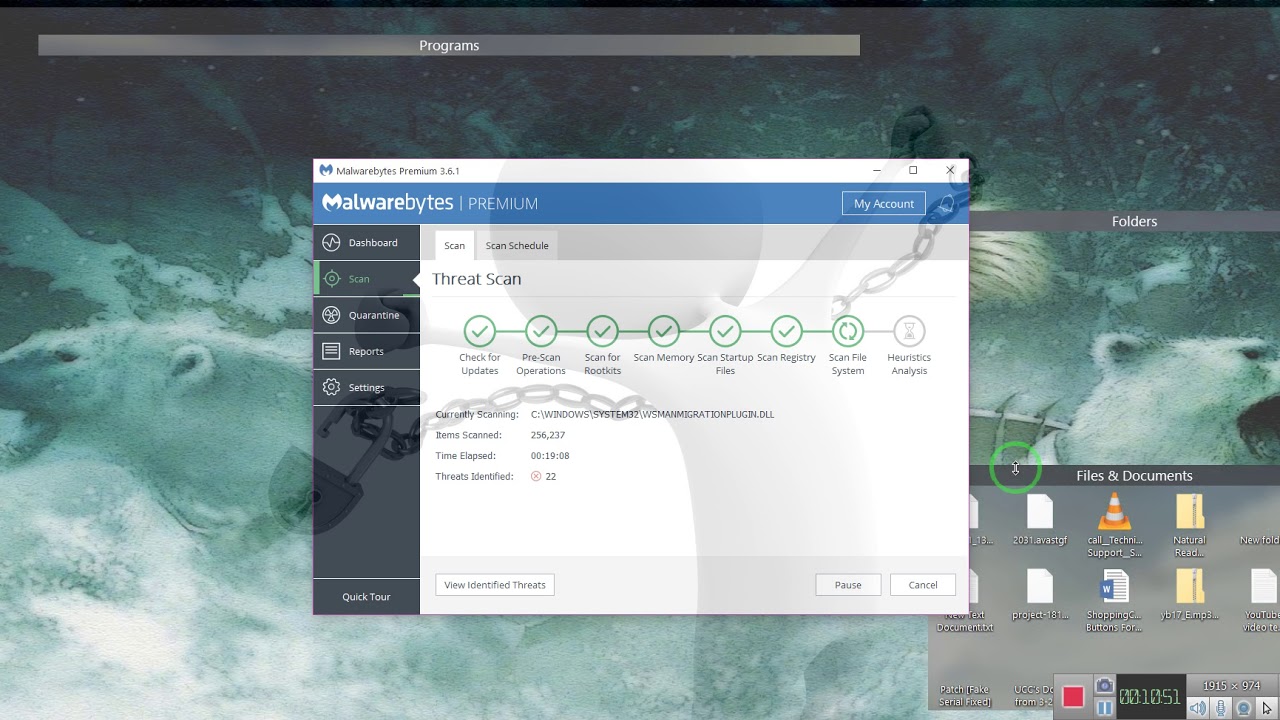Click the time elapsed value 00:19:08
The height and width of the screenshot is (720, 1280).
click(550, 456)
